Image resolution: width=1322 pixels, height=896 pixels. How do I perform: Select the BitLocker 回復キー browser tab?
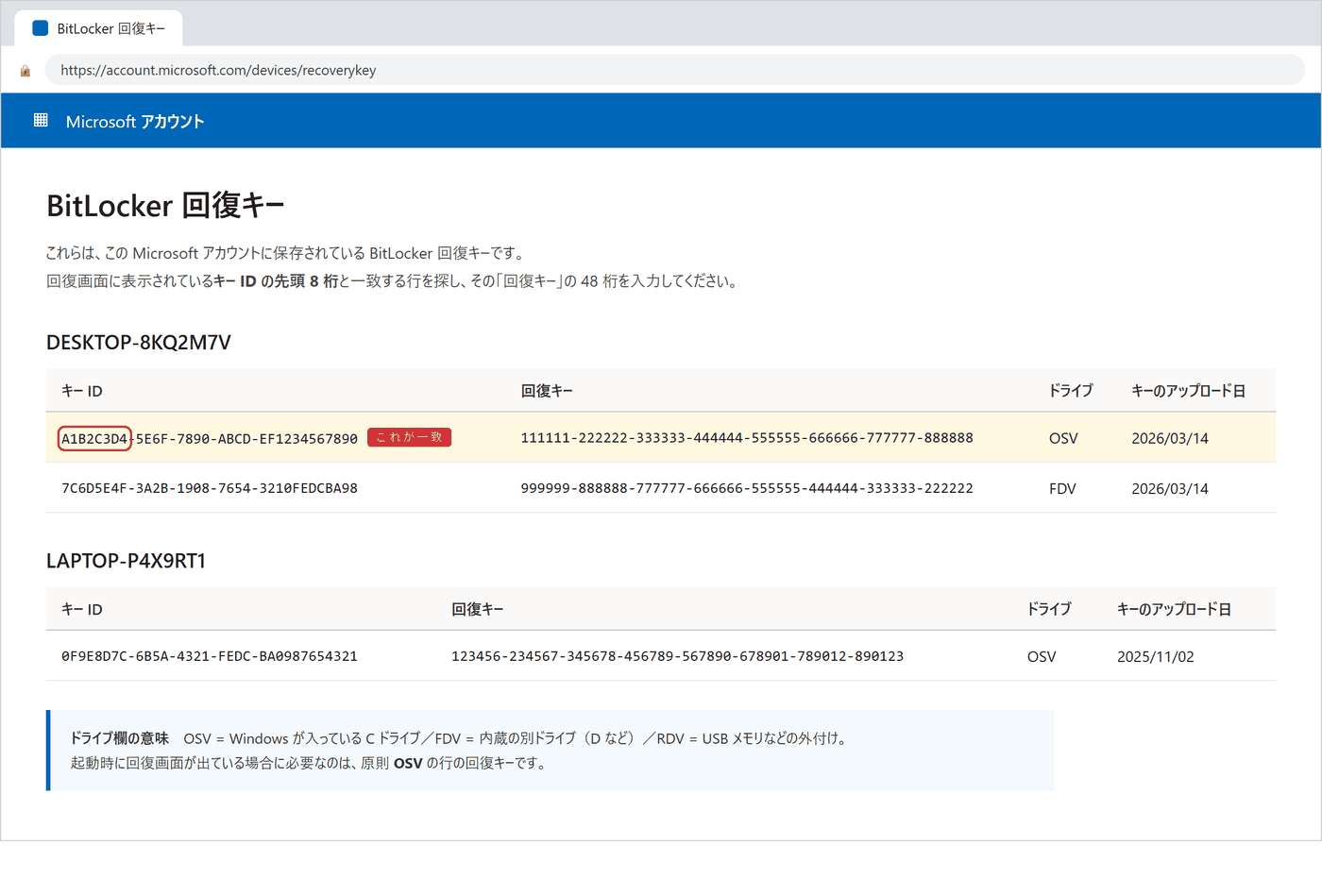(x=99, y=28)
